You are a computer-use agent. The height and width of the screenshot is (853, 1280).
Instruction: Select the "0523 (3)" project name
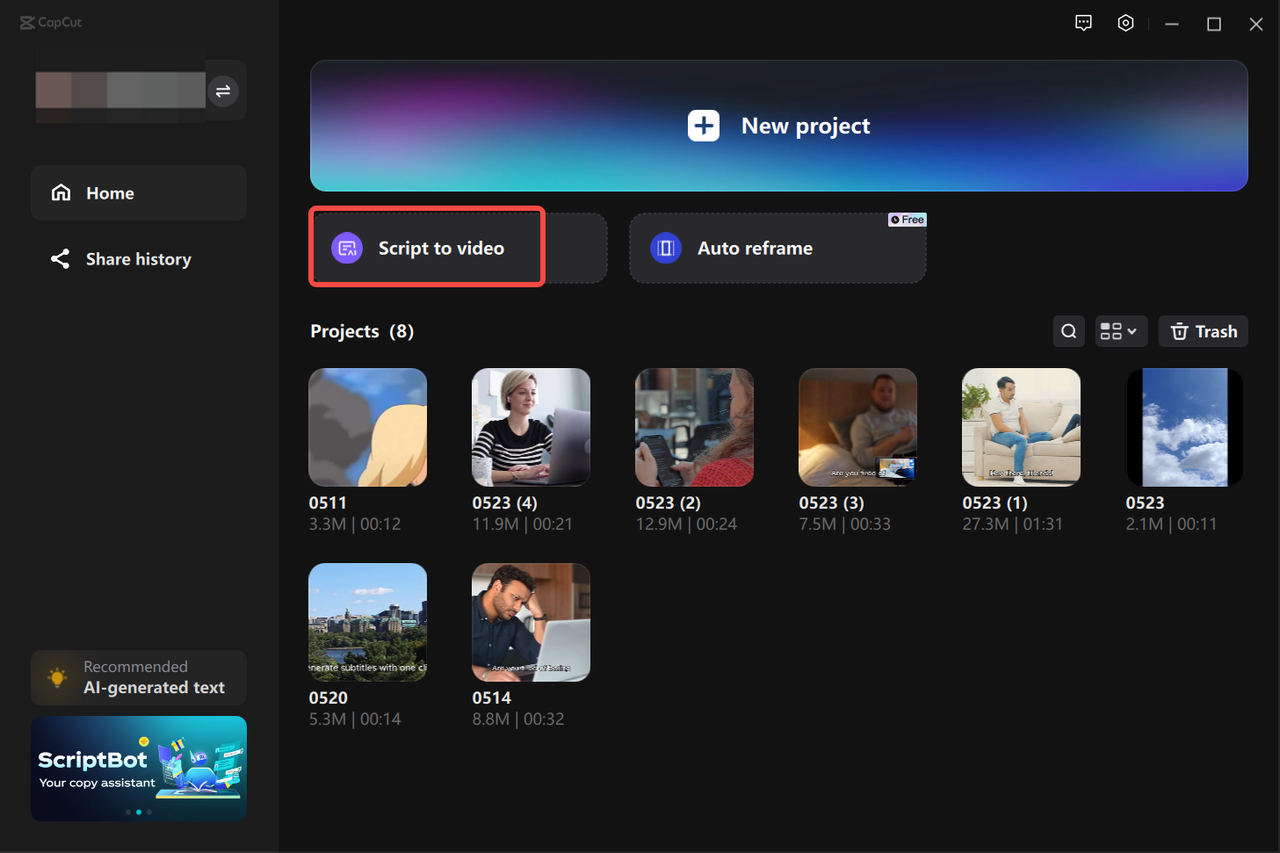coord(832,503)
